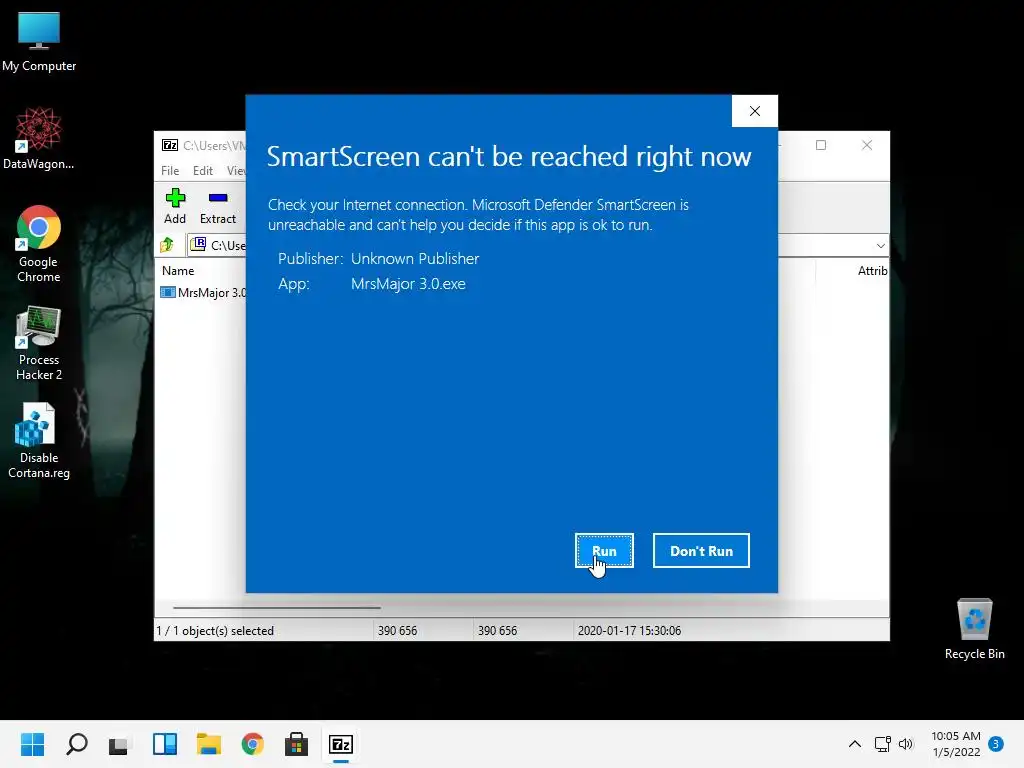This screenshot has width=1024, height=768.
Task: Maximize the 7-Zip window
Action: [821, 145]
